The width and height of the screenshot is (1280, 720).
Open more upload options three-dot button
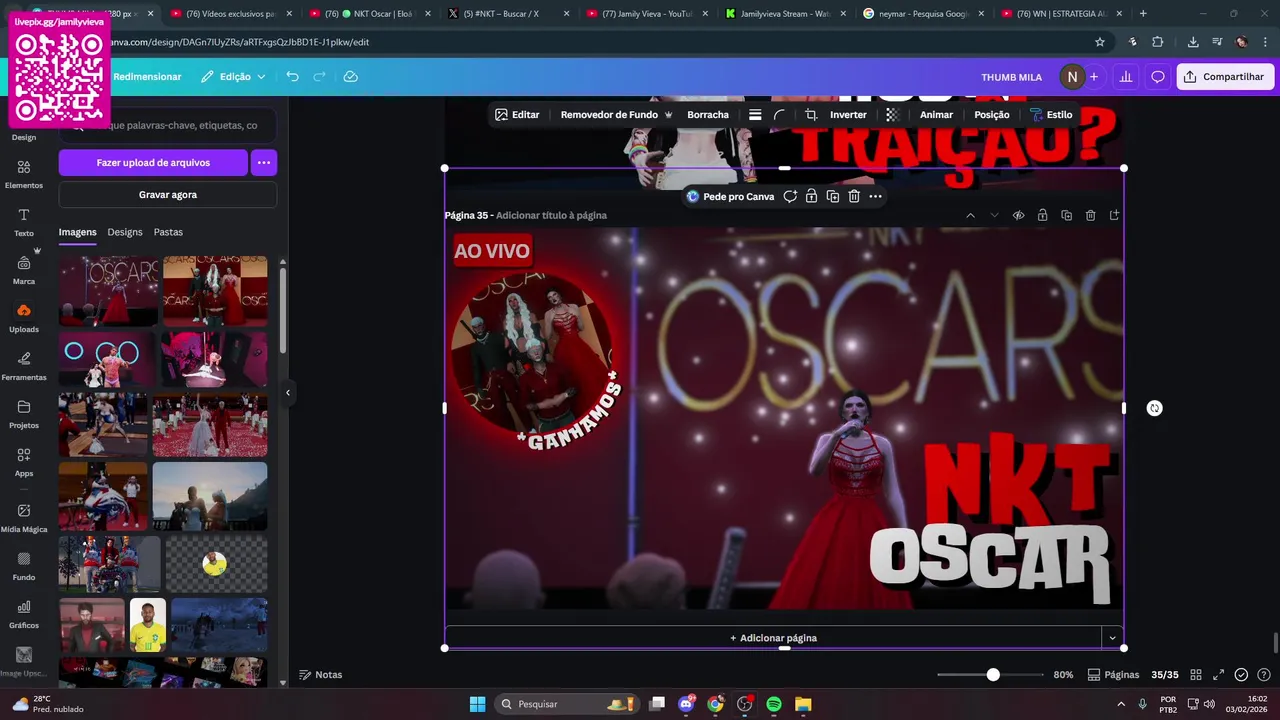click(263, 162)
